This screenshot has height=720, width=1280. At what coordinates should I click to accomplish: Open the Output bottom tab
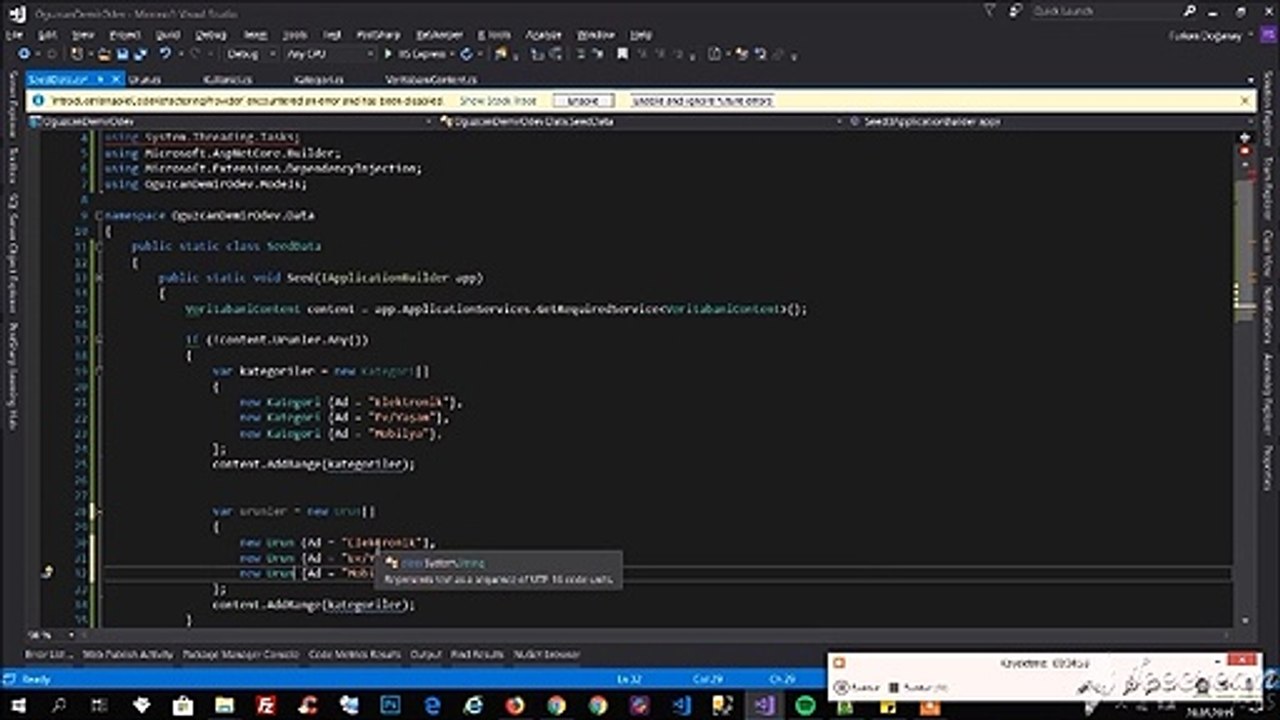426,654
